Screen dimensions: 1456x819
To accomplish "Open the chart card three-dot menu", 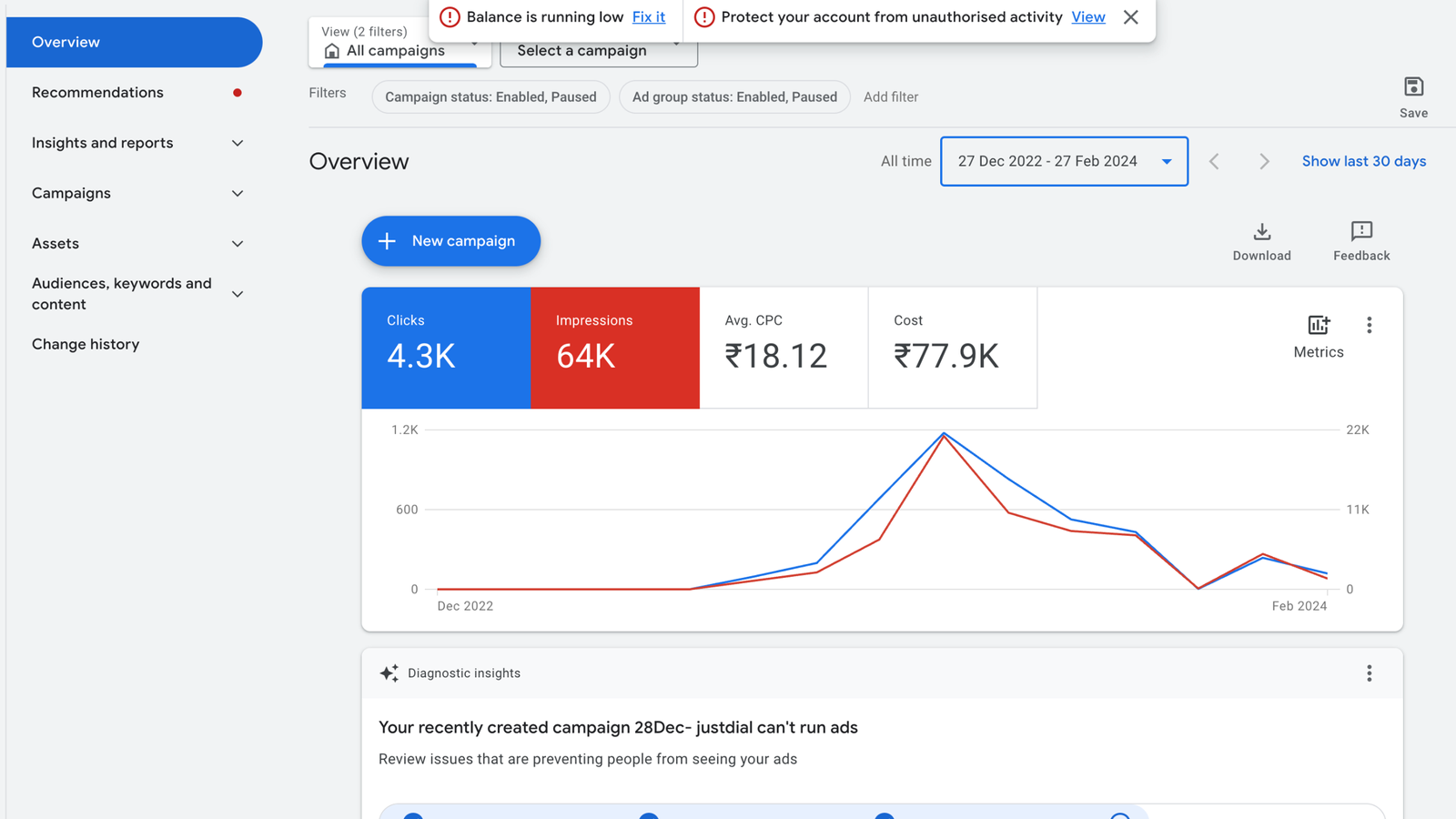I will pos(1369,326).
